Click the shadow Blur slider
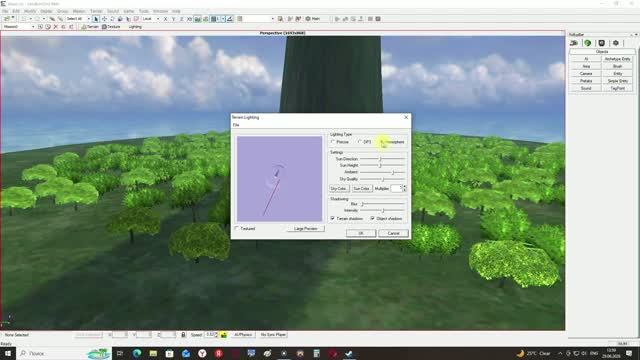Viewport: 640px width, 360px height. tap(382, 204)
